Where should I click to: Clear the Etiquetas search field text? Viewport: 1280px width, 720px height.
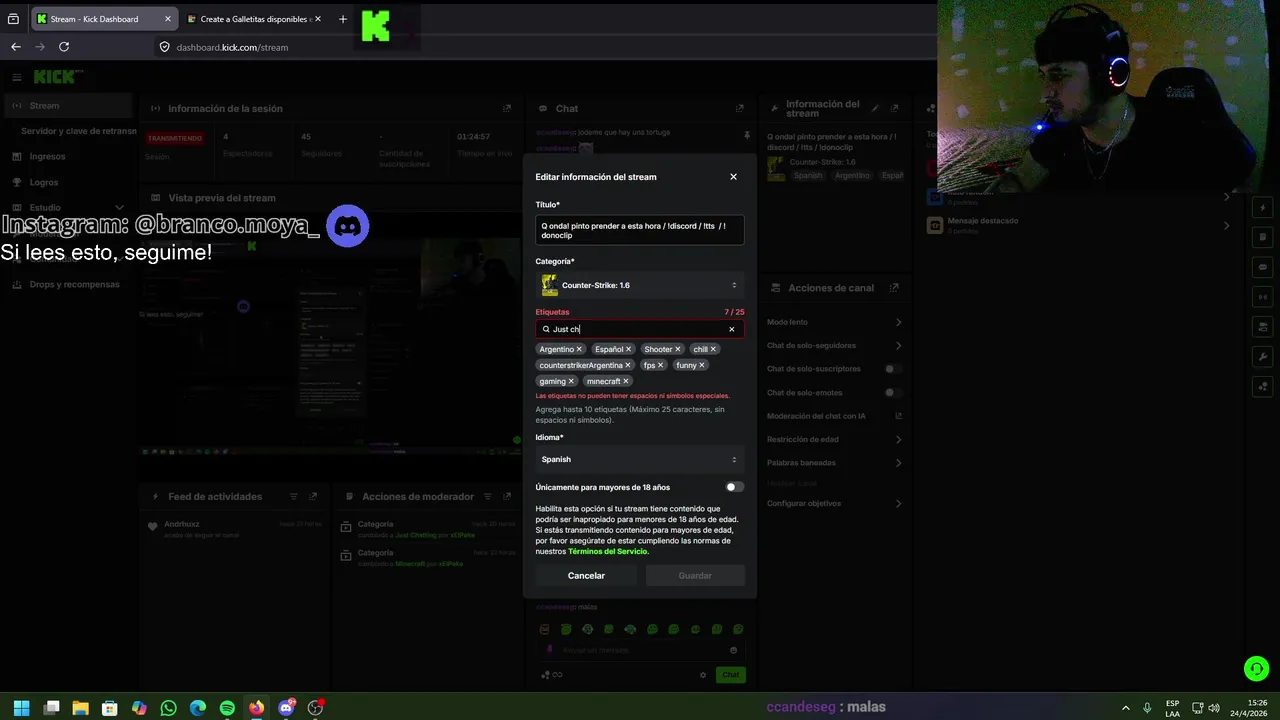click(x=731, y=329)
